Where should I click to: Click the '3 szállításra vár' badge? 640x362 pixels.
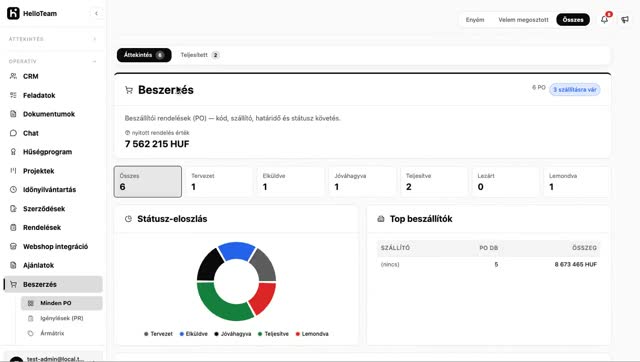(x=575, y=89)
